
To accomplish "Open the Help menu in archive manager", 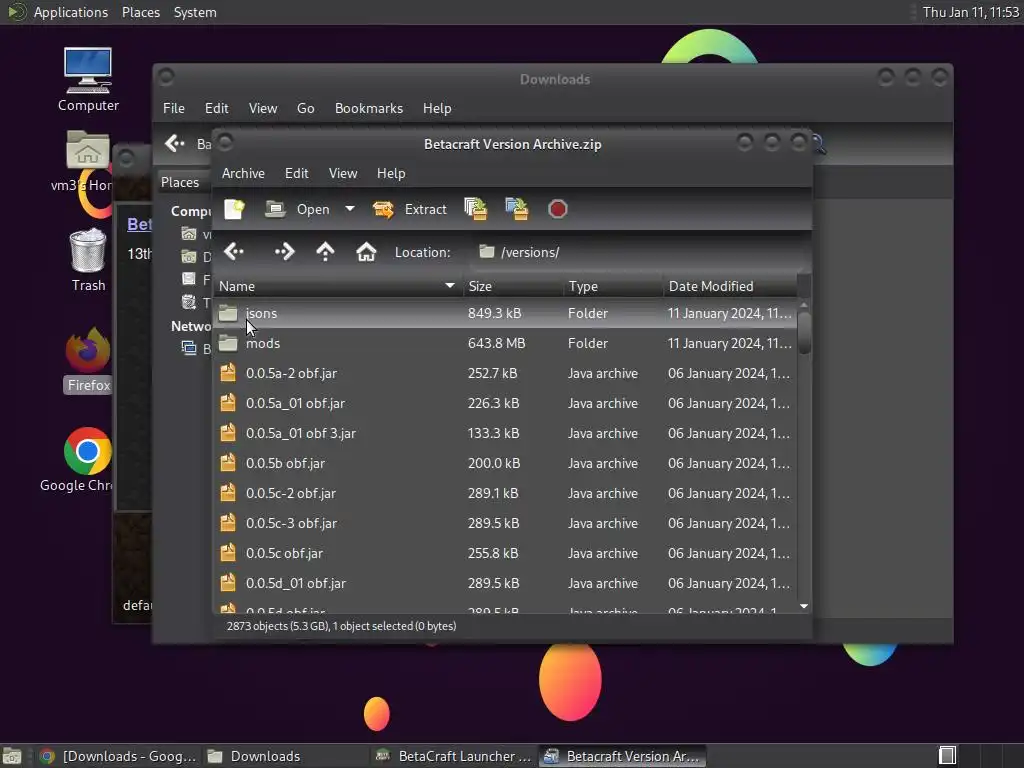I will [391, 173].
